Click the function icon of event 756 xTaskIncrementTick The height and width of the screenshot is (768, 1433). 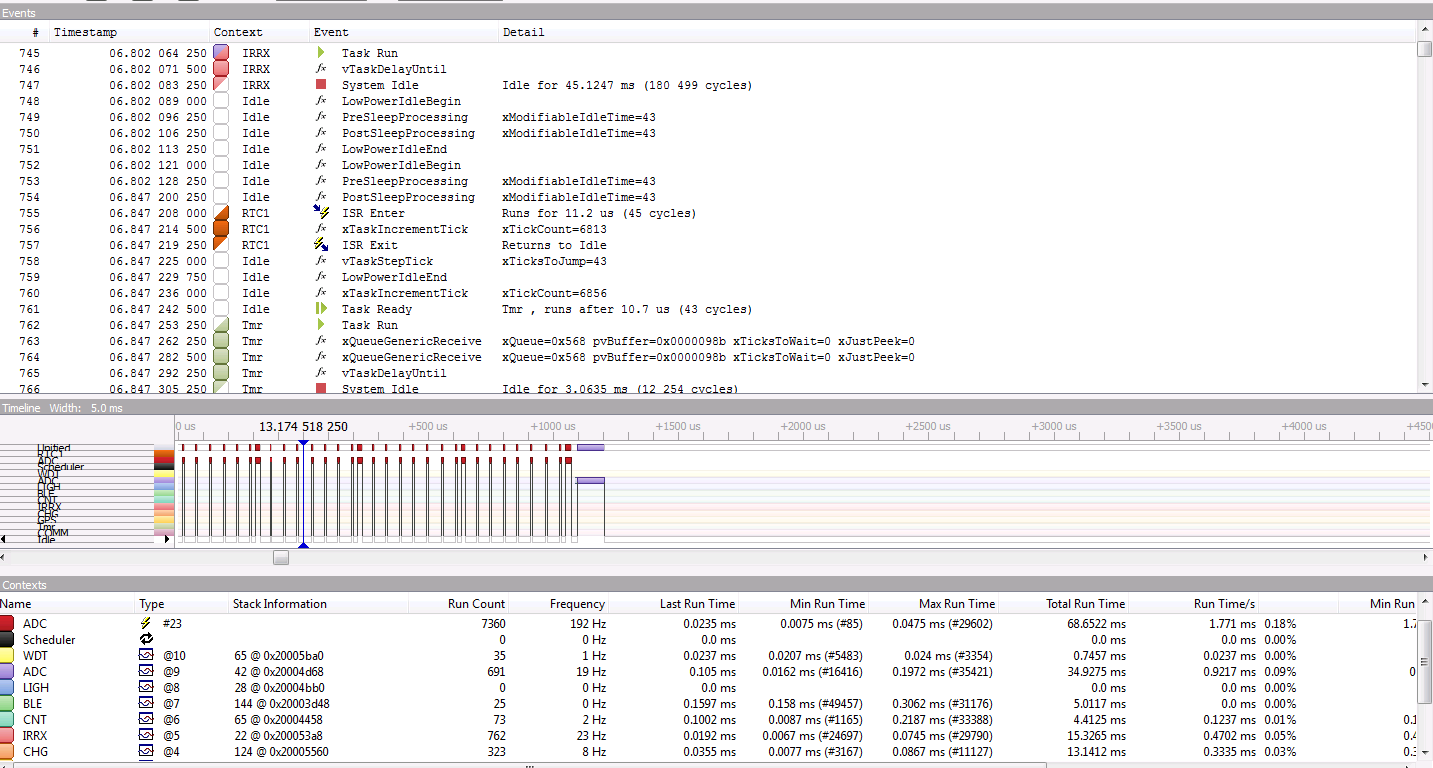[321, 229]
